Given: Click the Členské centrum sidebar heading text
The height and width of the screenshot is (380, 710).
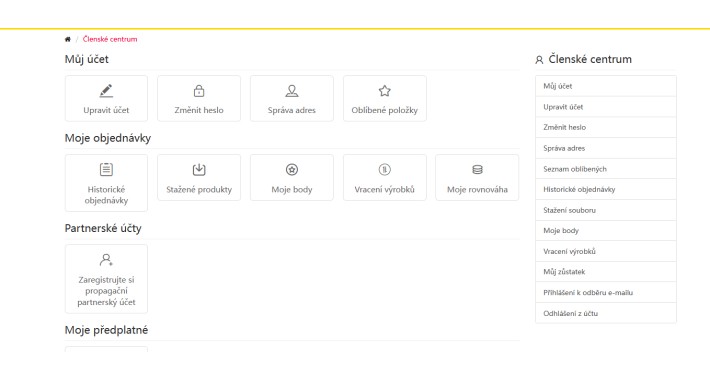Looking at the screenshot, I should coord(590,59).
